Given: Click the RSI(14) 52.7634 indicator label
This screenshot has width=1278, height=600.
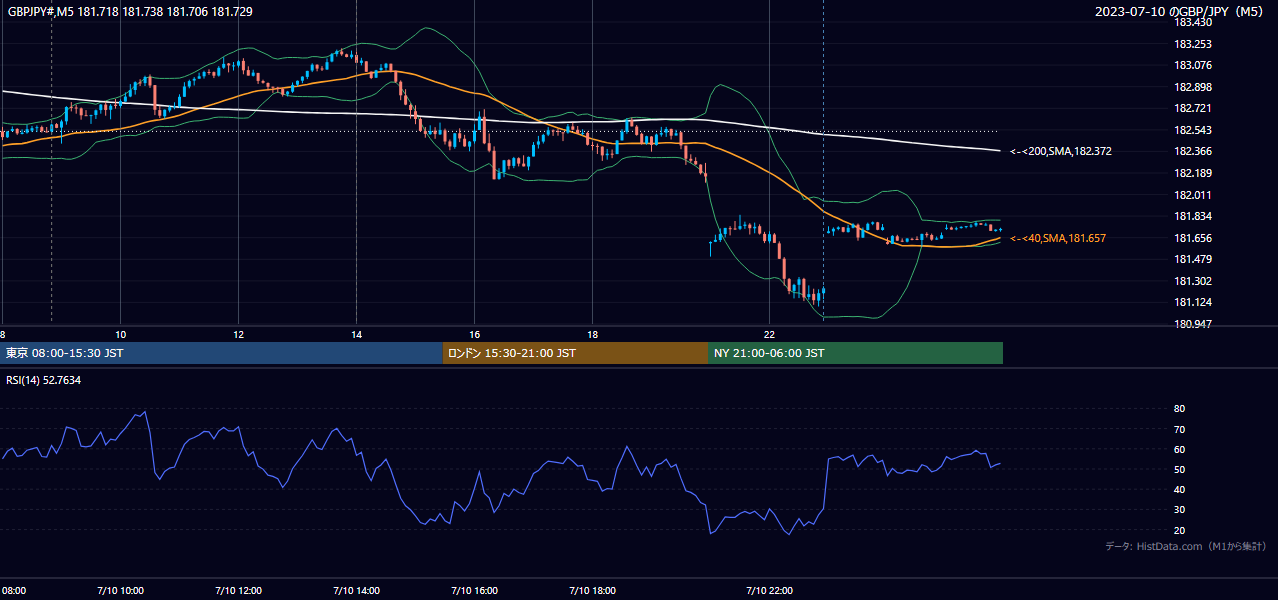Looking at the screenshot, I should point(43,380).
